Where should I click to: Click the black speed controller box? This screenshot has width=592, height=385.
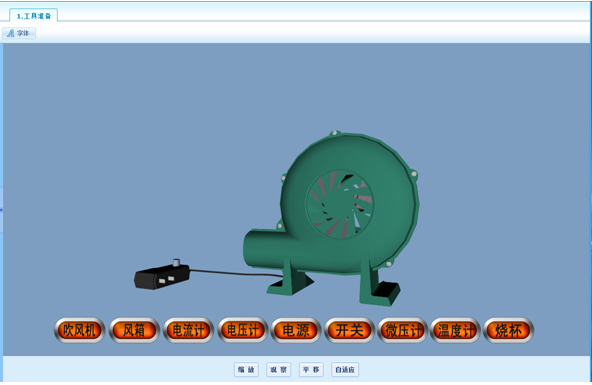click(162, 277)
